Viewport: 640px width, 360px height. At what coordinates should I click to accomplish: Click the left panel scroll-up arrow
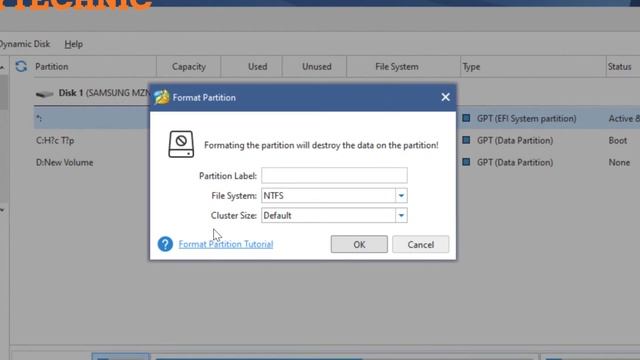point(2,67)
